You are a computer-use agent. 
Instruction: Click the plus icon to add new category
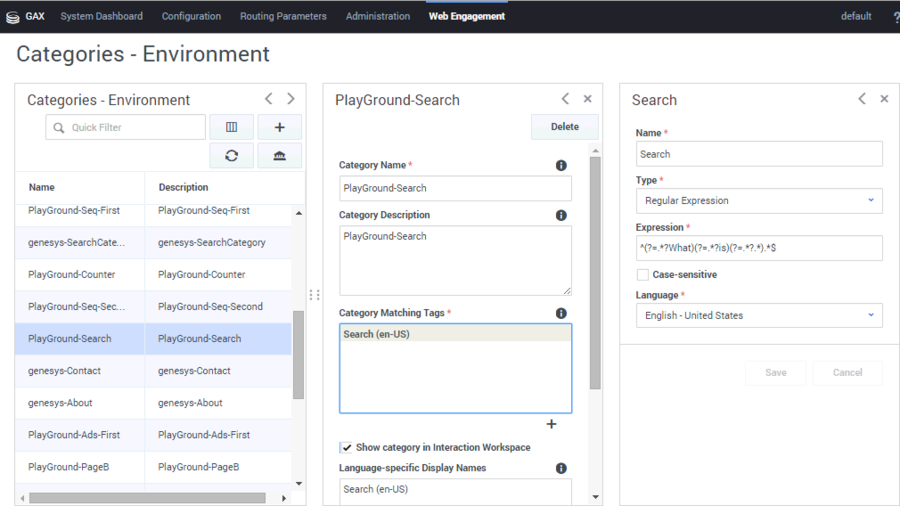pos(279,127)
